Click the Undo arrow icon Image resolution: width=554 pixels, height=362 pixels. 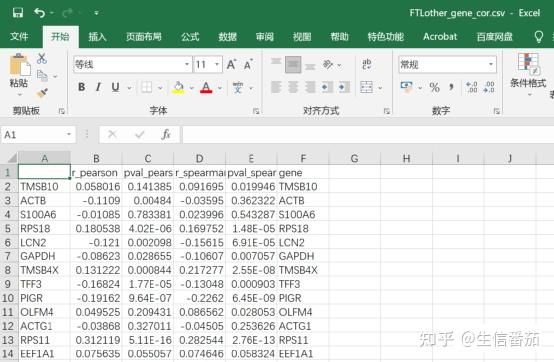[39, 13]
